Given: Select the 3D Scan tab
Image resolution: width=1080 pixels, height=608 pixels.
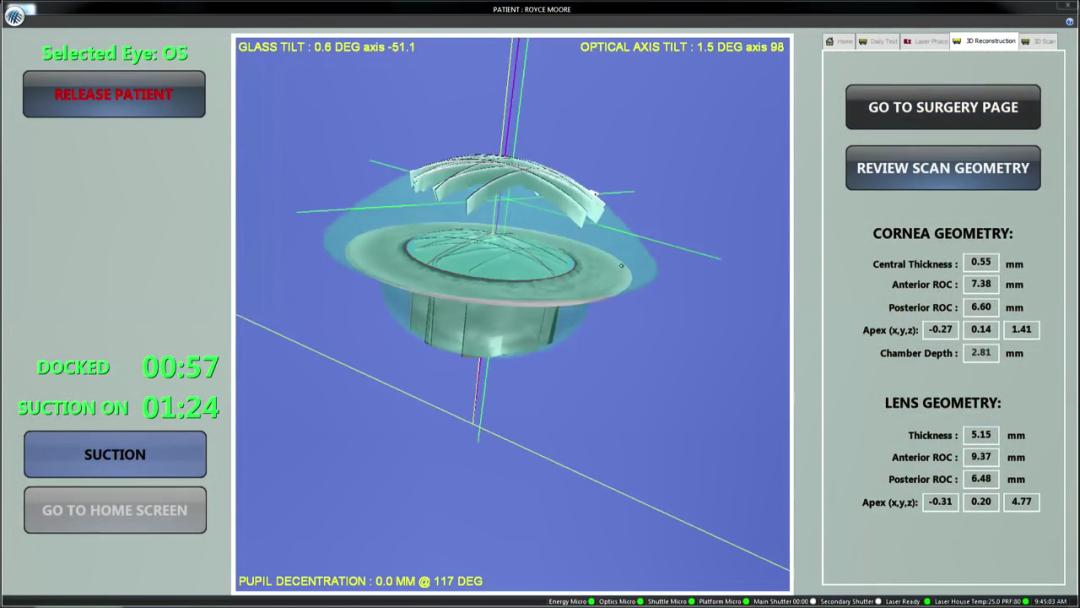Looking at the screenshot, I should [x=1038, y=41].
